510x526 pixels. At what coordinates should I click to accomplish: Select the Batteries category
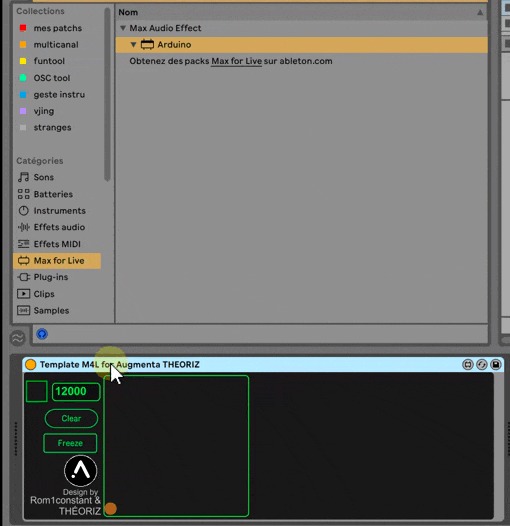click(45, 194)
